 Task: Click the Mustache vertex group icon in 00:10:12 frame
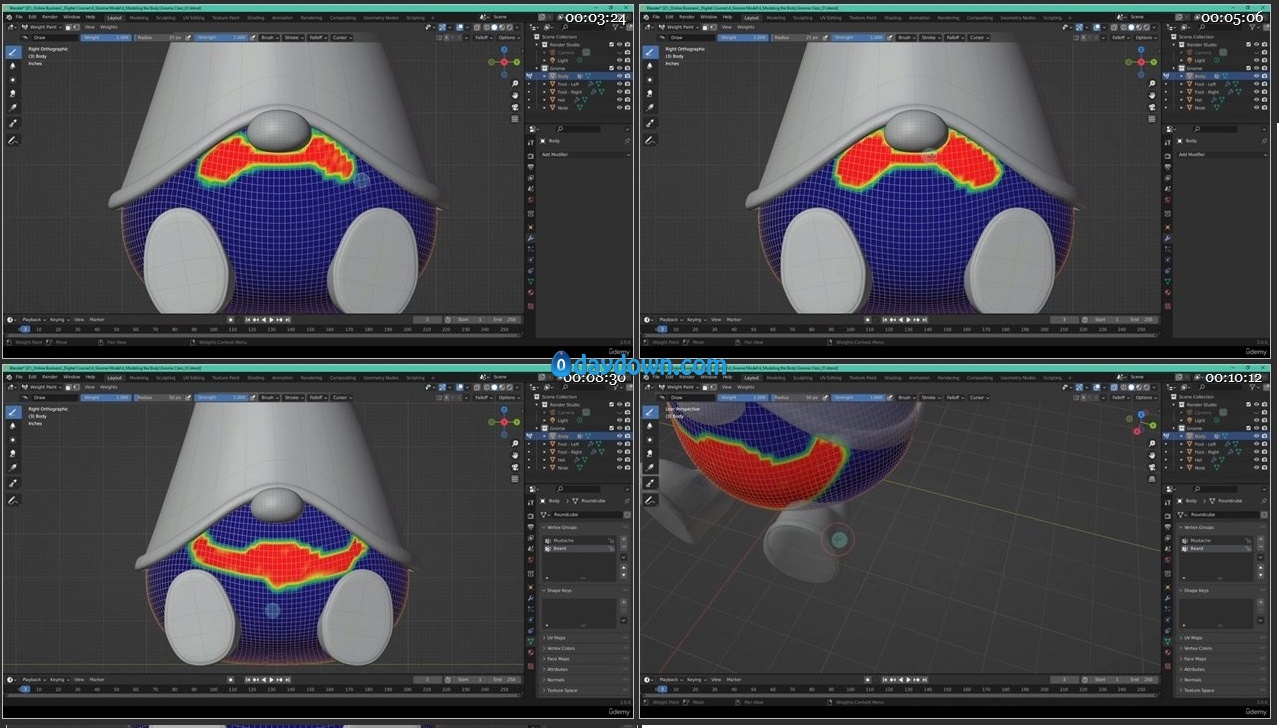tap(1185, 540)
